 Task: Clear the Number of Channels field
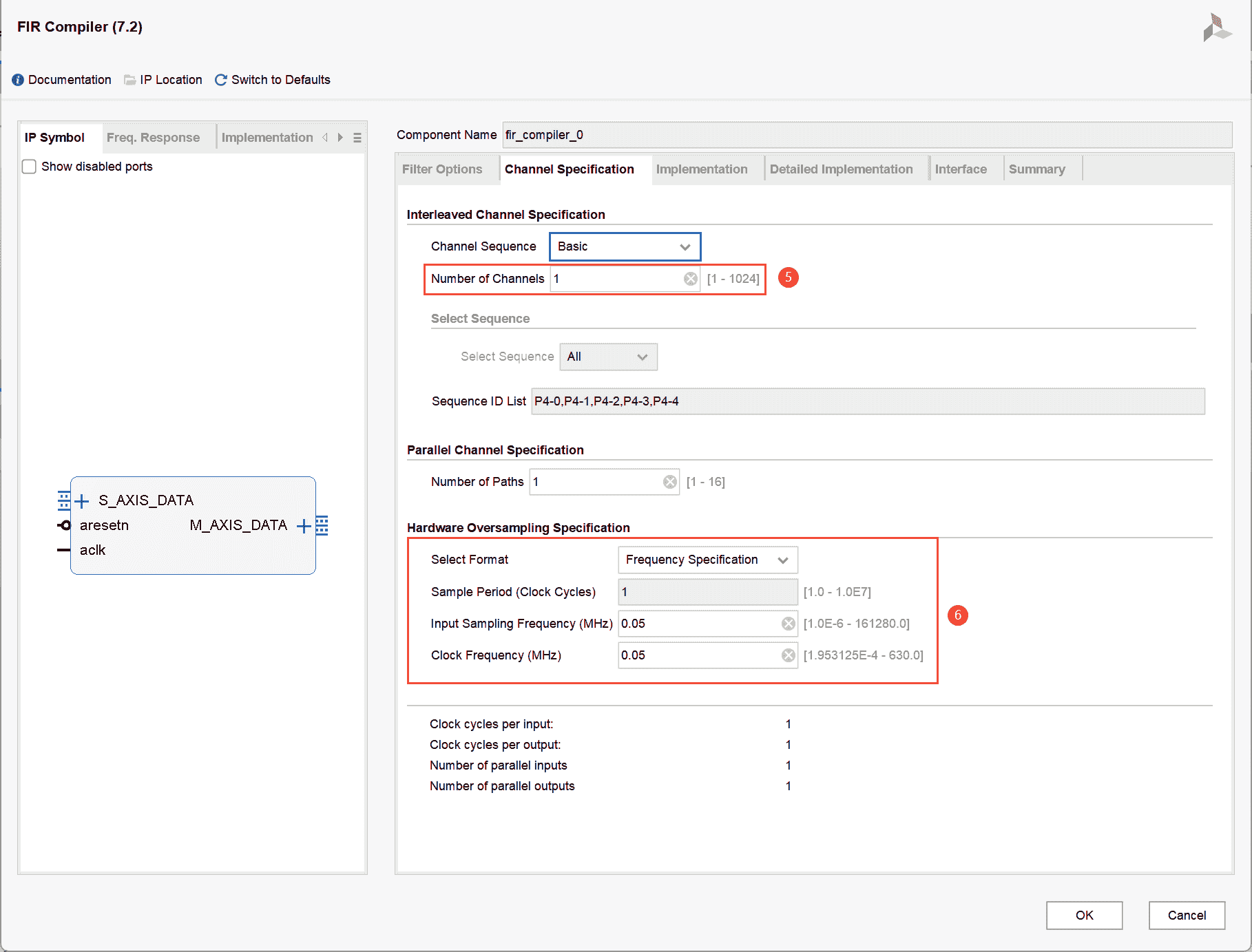(x=690, y=279)
